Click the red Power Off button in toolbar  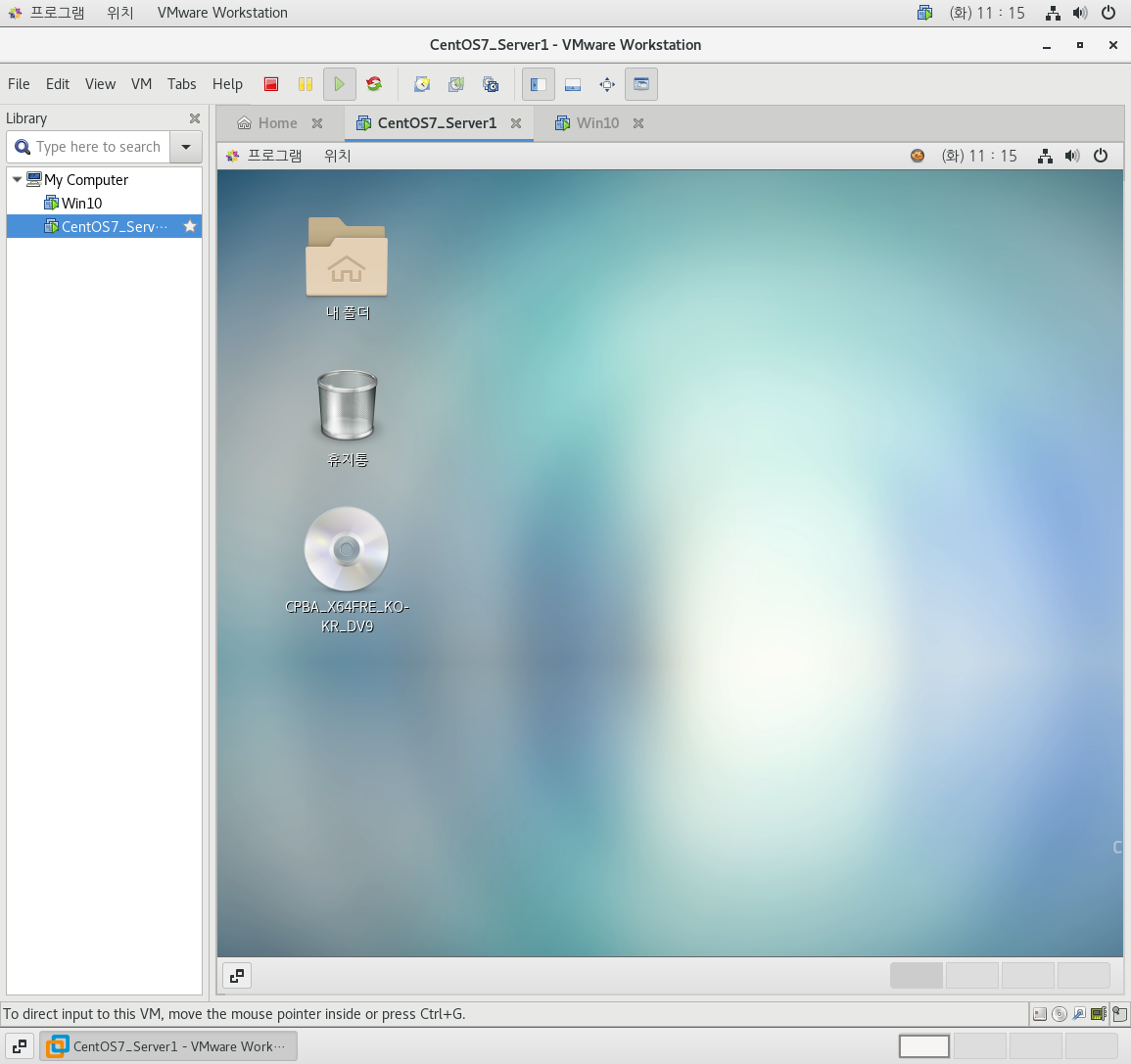(271, 84)
